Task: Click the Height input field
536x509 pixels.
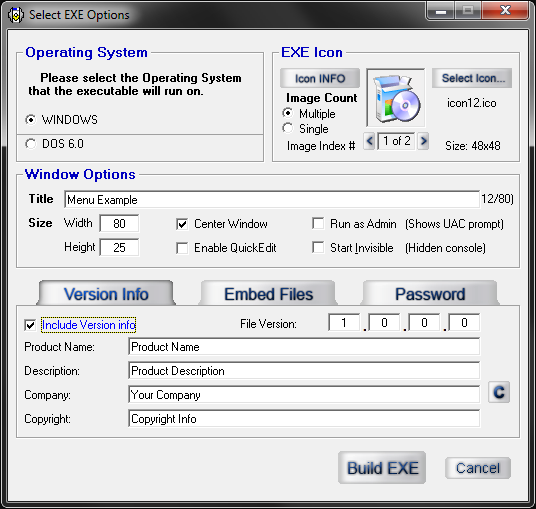Action: click(x=119, y=247)
